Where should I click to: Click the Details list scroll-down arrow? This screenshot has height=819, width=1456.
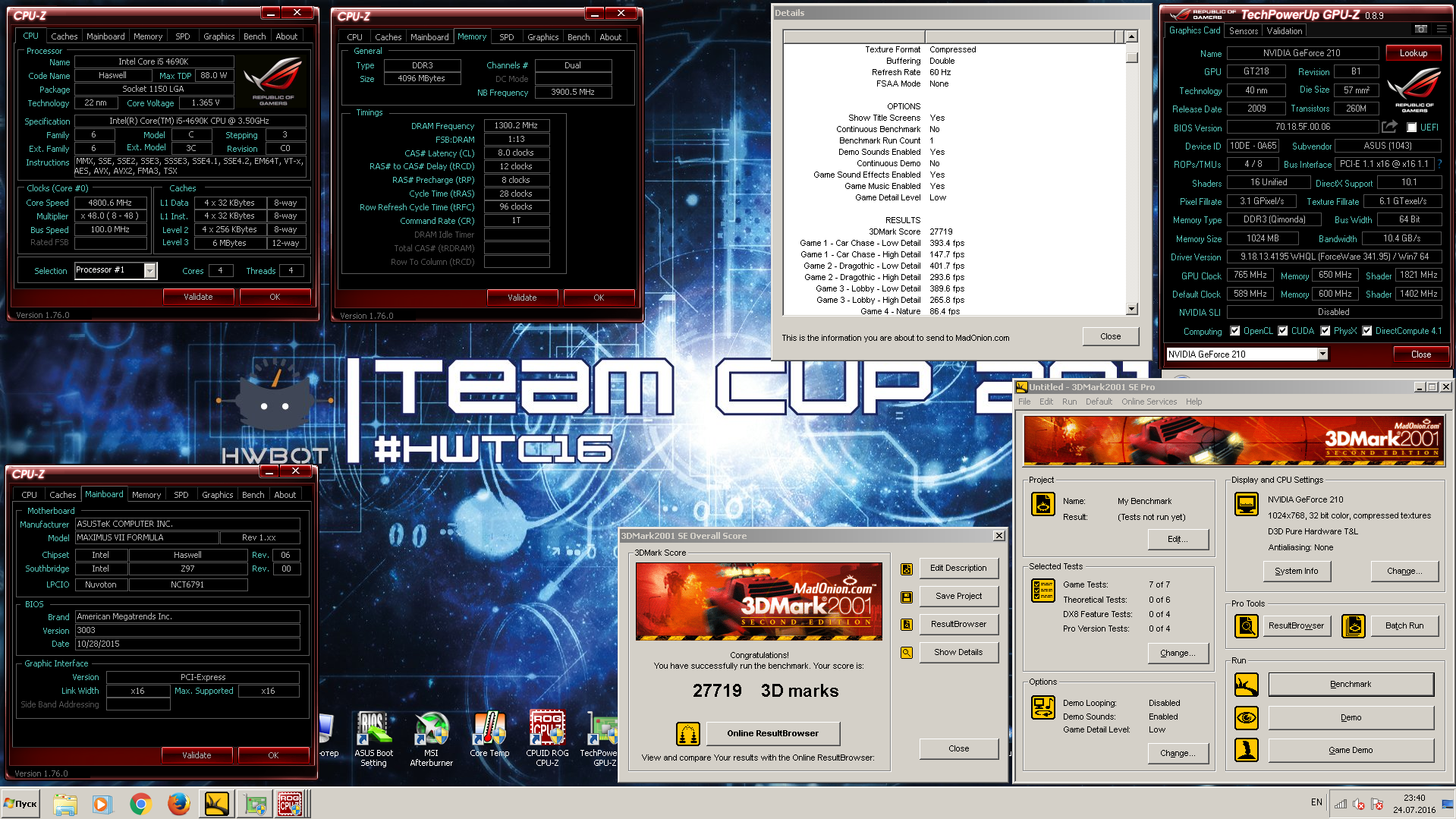[1131, 309]
